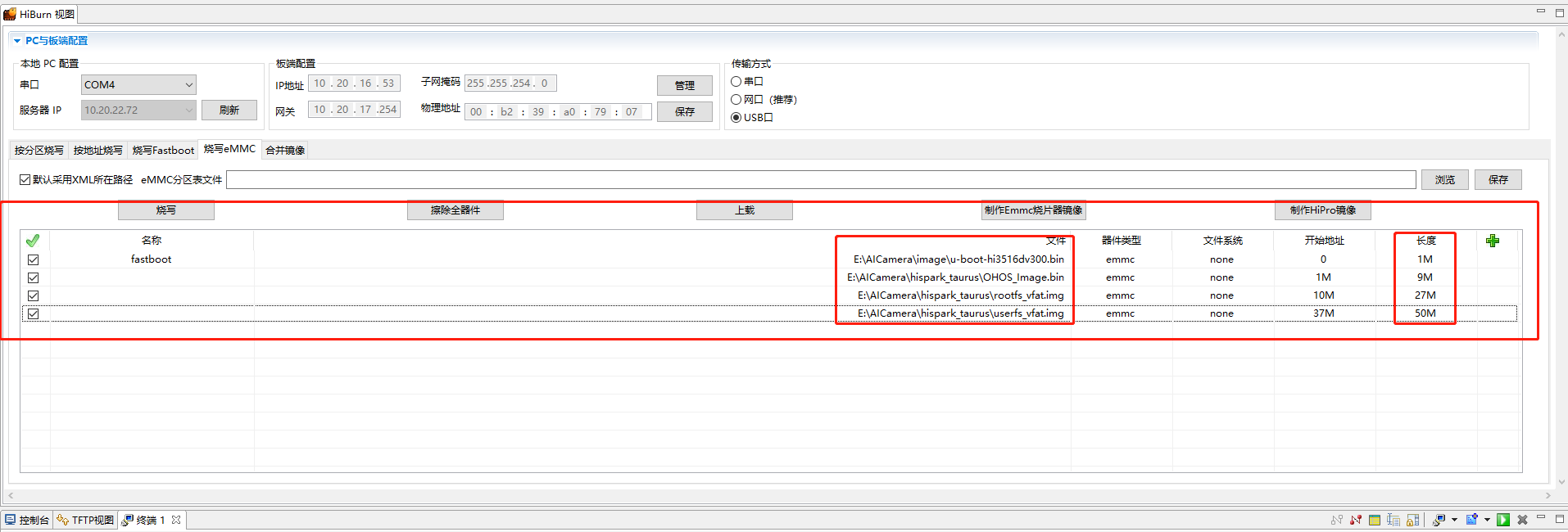Close the 终端 1 tab
This screenshot has width=1568, height=532.
[x=176, y=520]
